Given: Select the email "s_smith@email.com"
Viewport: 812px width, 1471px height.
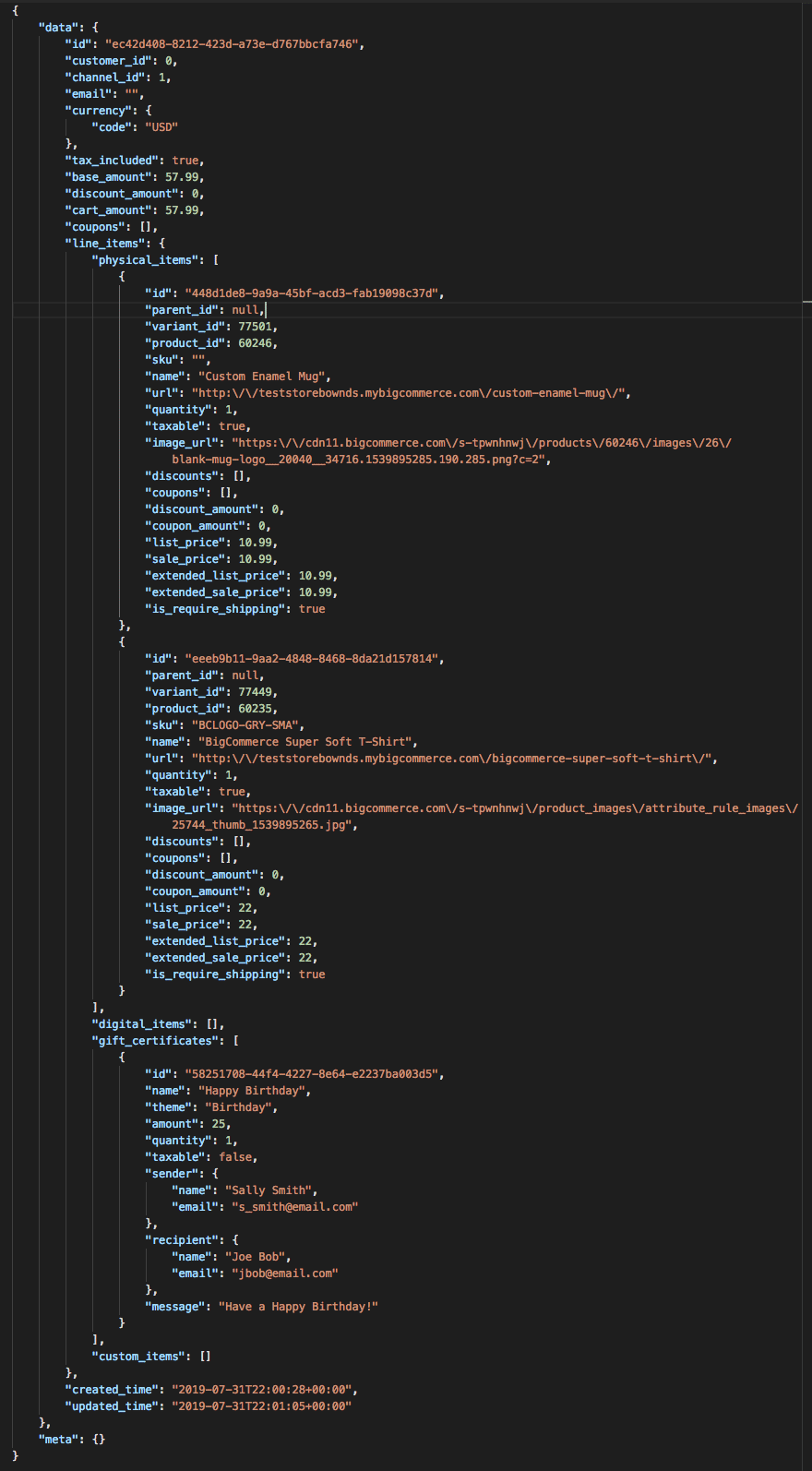Looking at the screenshot, I should [x=294, y=1207].
